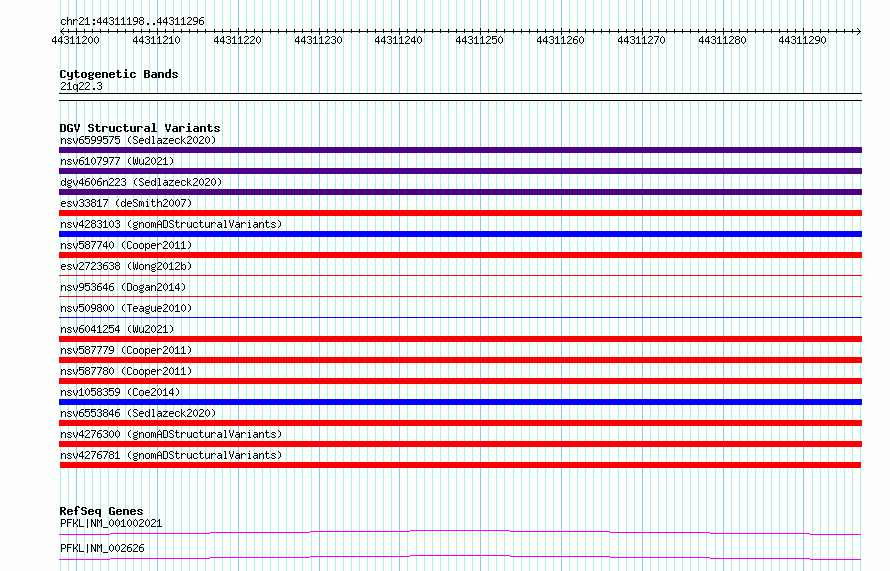Select nsv4276300 (gnomADStructuralVariants) label
890x571 pixels.
point(171,434)
